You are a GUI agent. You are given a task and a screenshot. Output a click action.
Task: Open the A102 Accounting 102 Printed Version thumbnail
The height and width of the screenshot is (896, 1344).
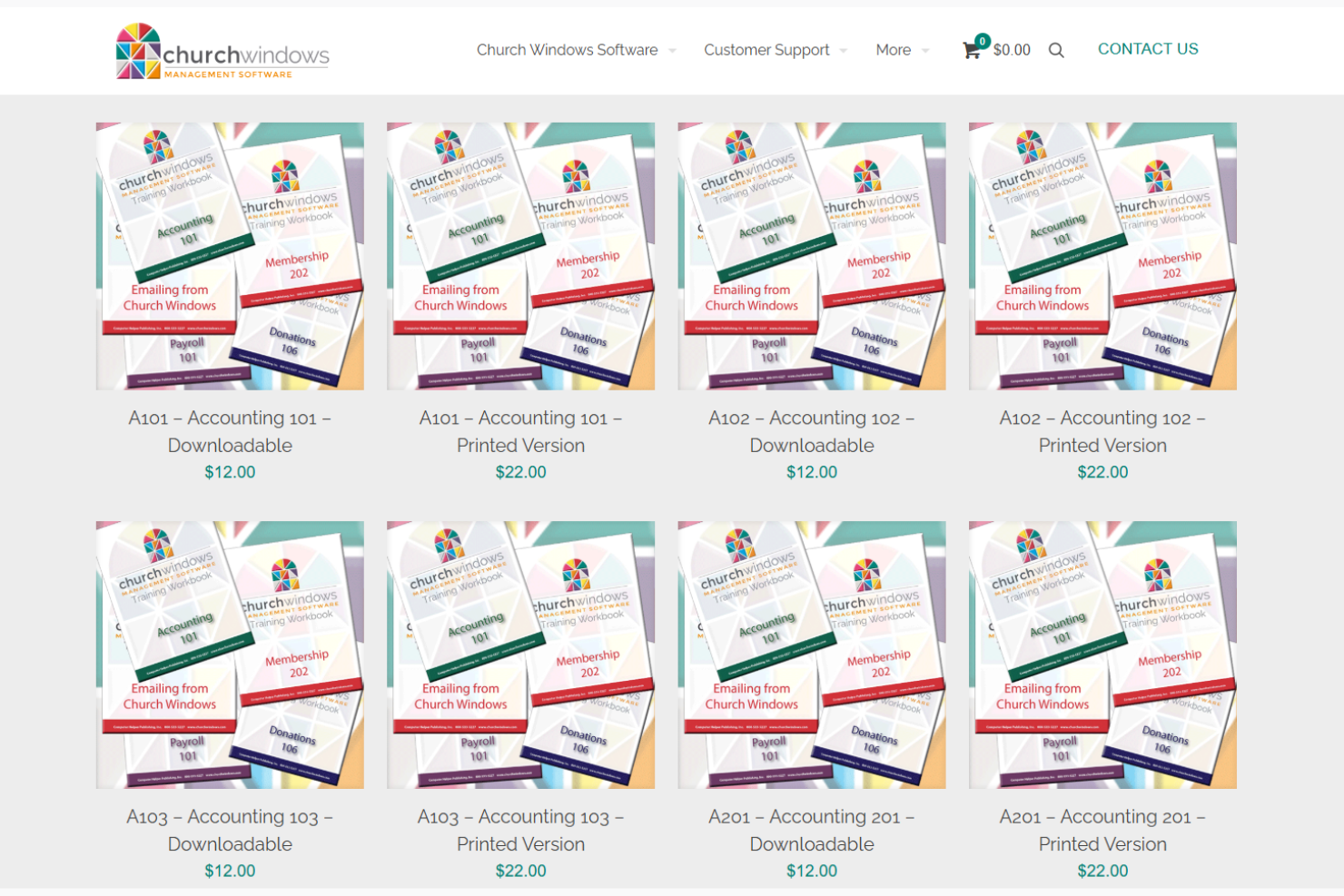1102,256
